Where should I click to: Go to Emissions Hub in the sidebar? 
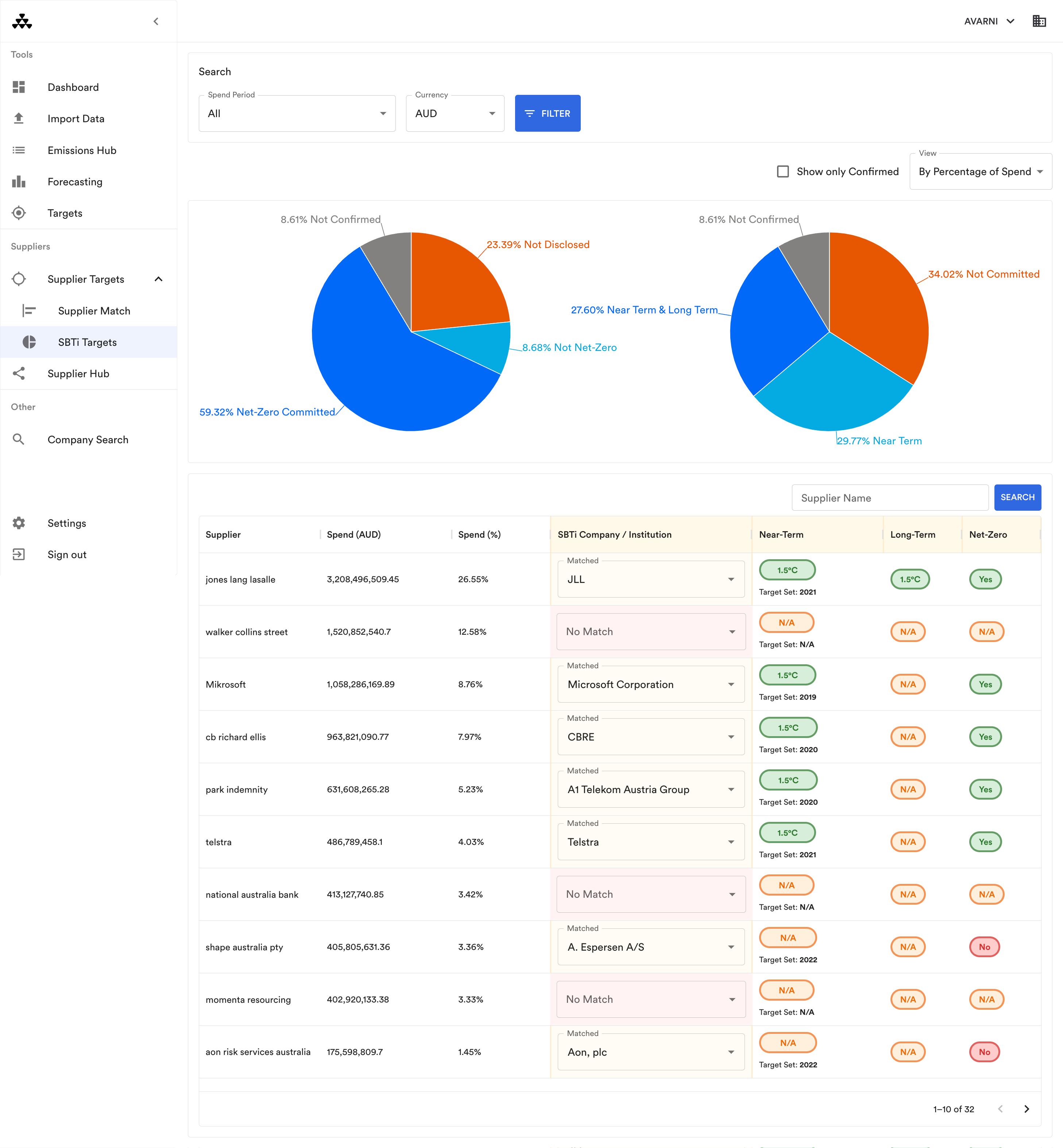[x=82, y=150]
